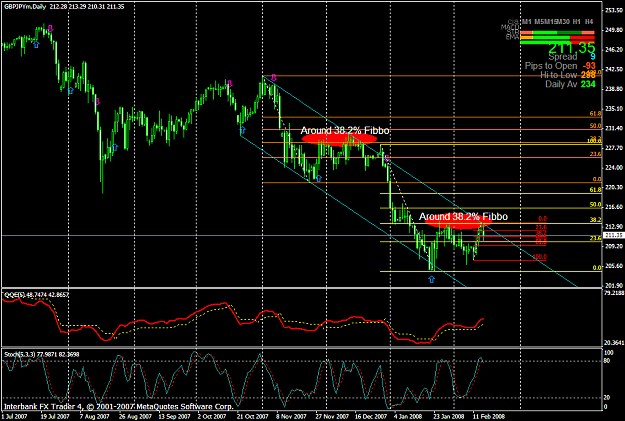Click the large green 211.35 price readout
Screen dimensions: 625x421
click(572, 48)
